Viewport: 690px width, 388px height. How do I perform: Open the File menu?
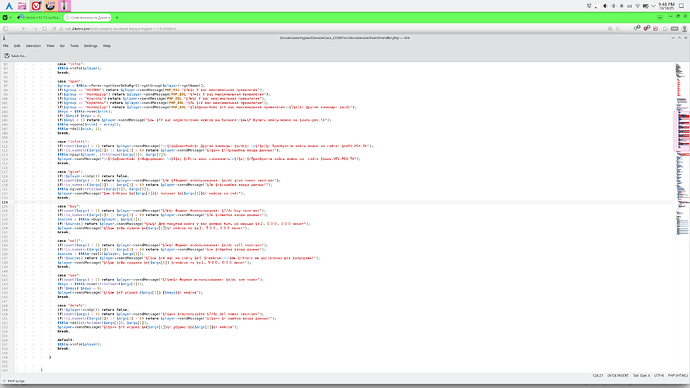click(x=6, y=46)
